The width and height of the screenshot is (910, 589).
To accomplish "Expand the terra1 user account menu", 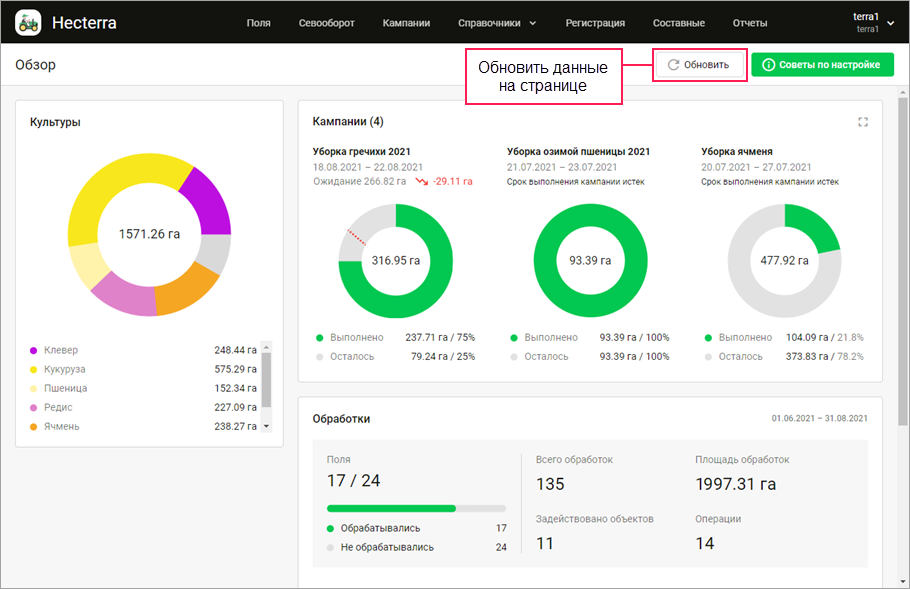I will click(x=873, y=23).
